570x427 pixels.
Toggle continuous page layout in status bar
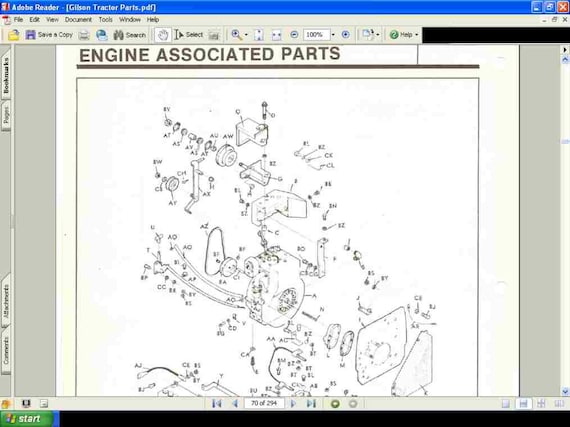(x=523, y=403)
